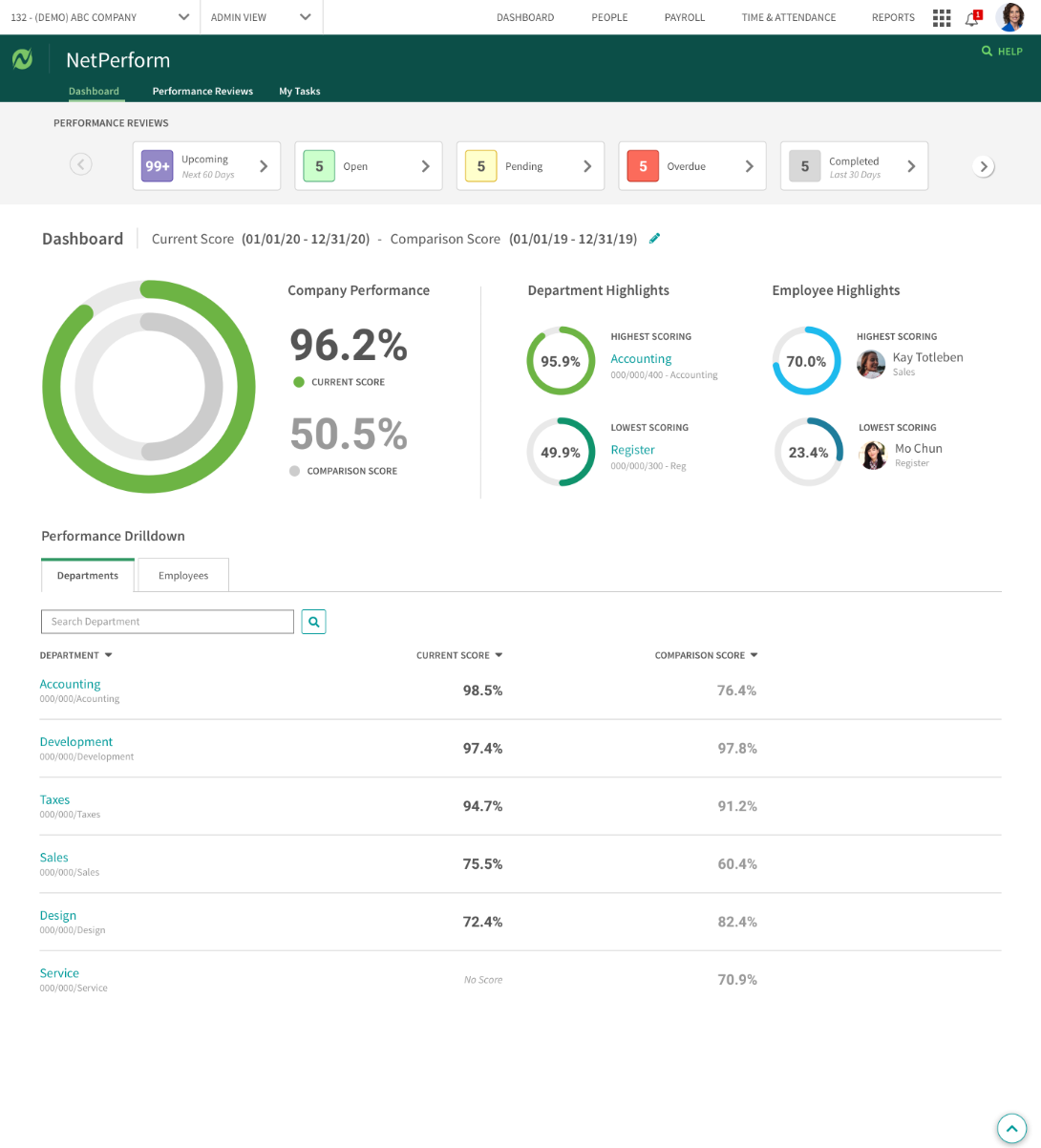This screenshot has width=1041, height=1148.
Task: Click the left carousel arrow in Performance Reviews
Action: point(81,165)
